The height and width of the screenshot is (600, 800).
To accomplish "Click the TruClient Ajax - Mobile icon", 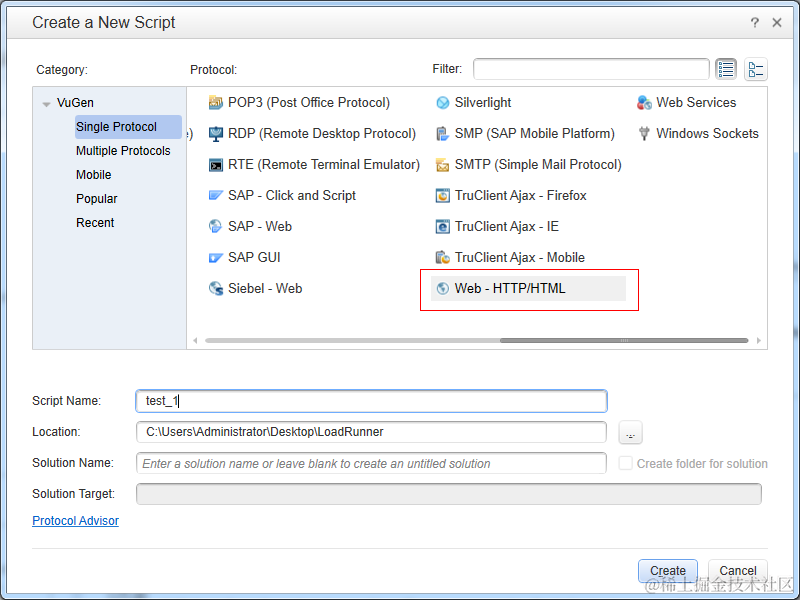I will coord(442,258).
